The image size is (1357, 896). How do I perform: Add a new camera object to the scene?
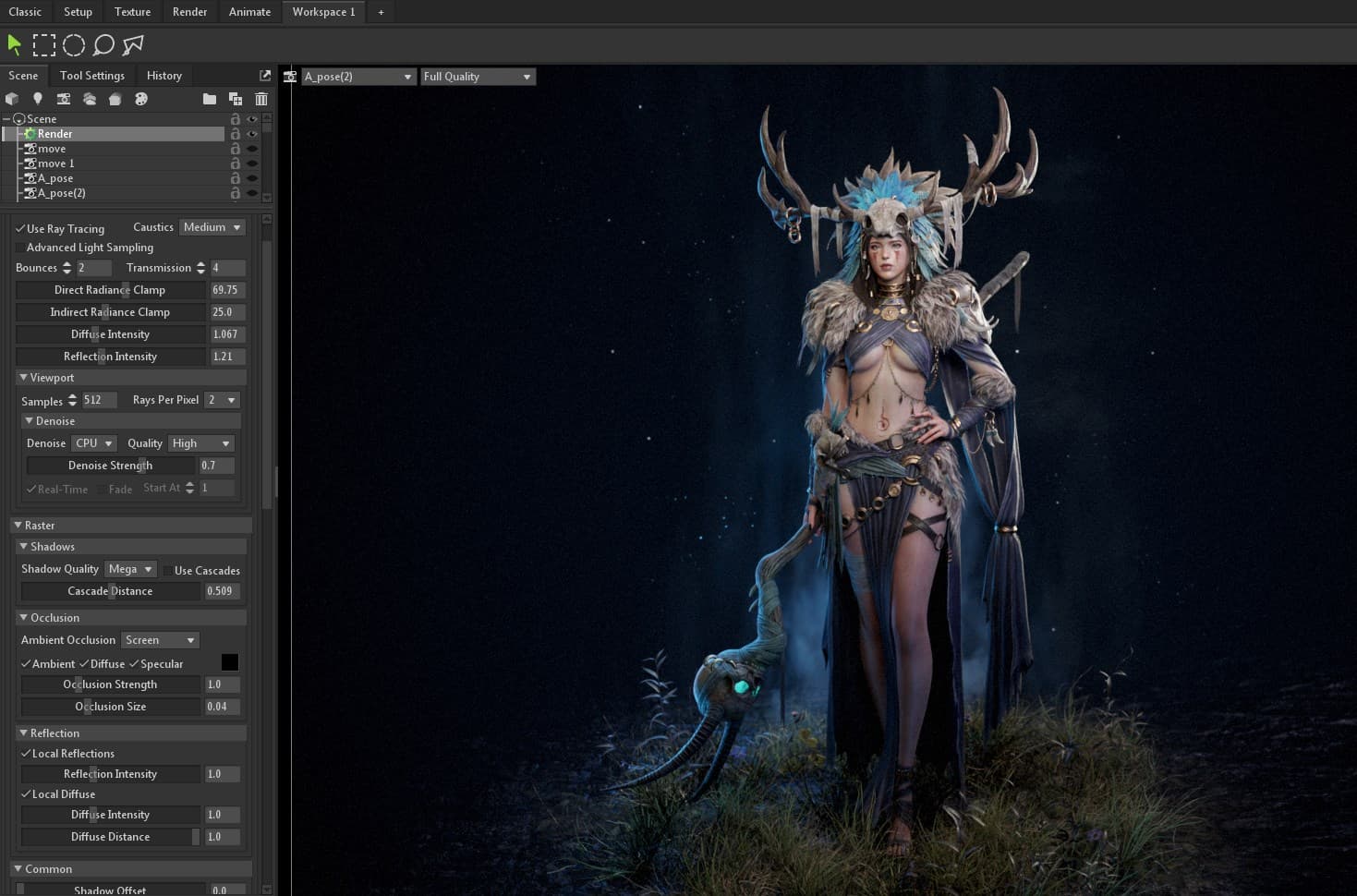[x=64, y=99]
